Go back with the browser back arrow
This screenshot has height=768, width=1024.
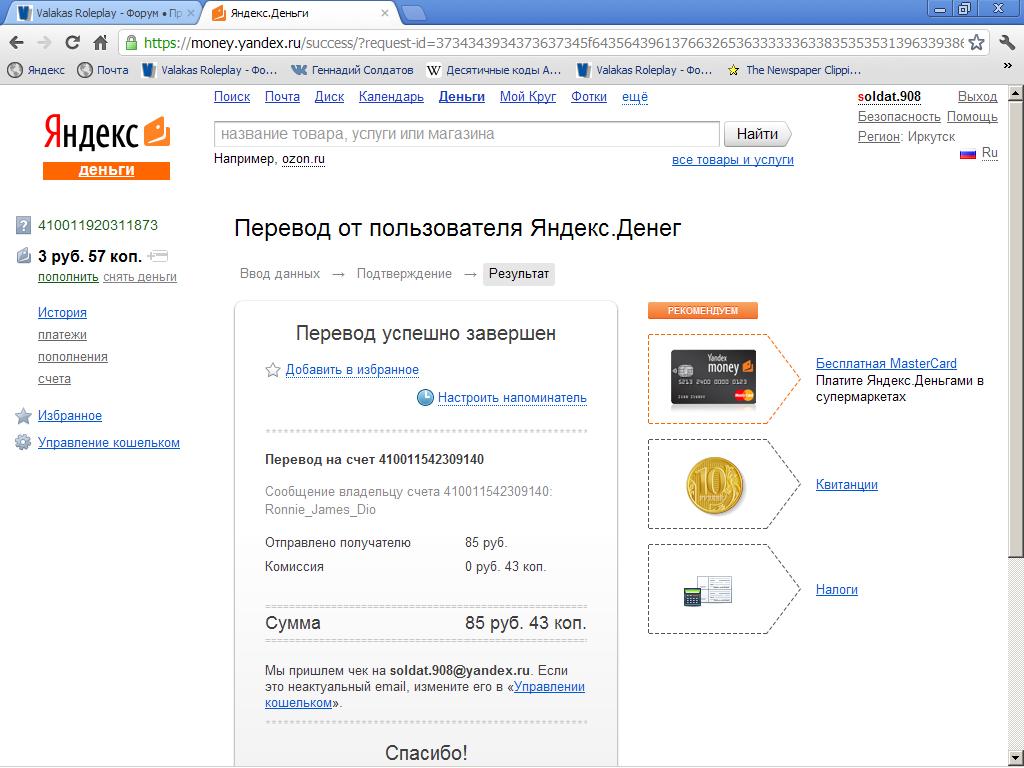click(x=17, y=43)
